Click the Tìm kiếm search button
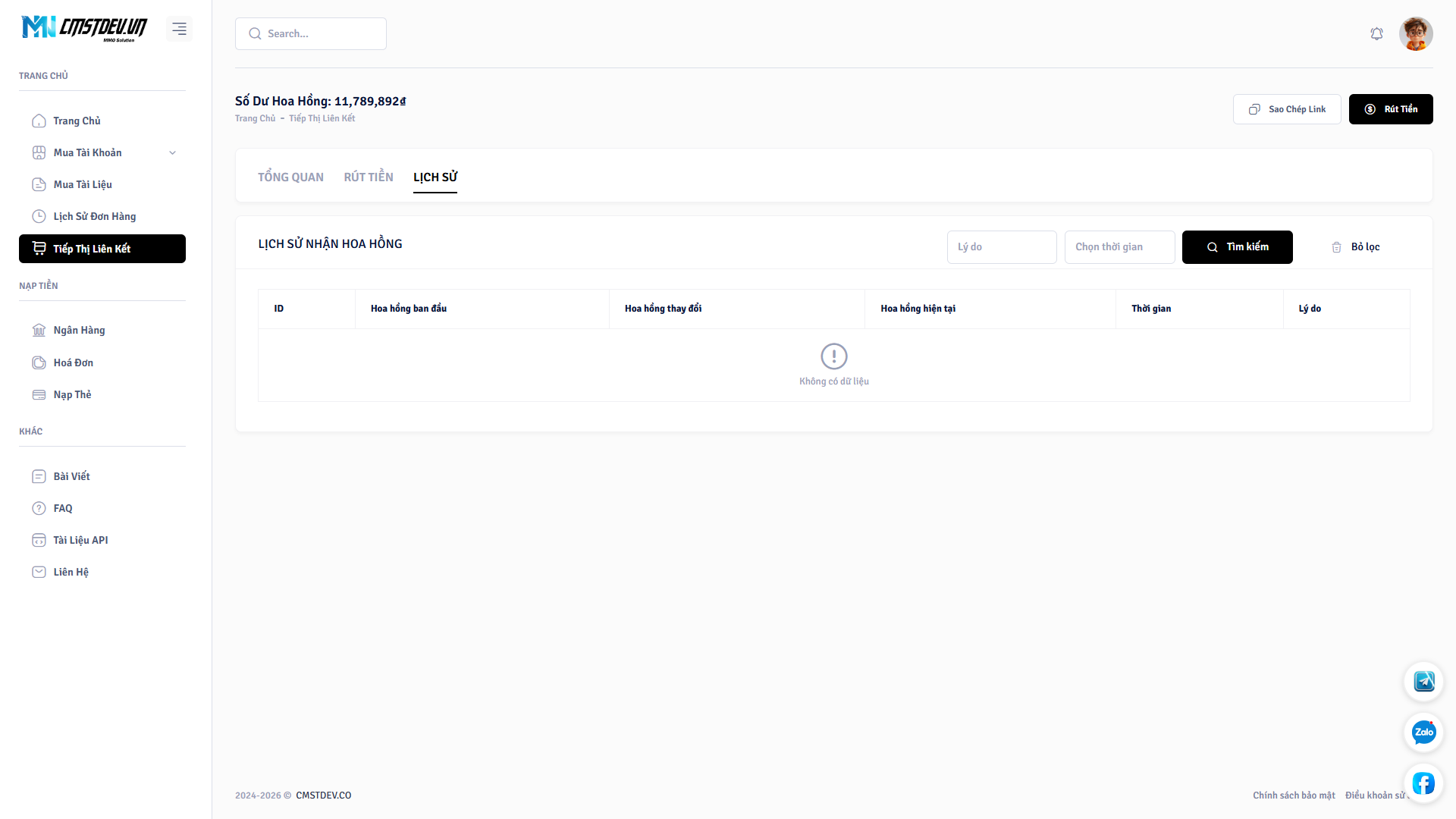The width and height of the screenshot is (1456, 819). click(x=1237, y=247)
